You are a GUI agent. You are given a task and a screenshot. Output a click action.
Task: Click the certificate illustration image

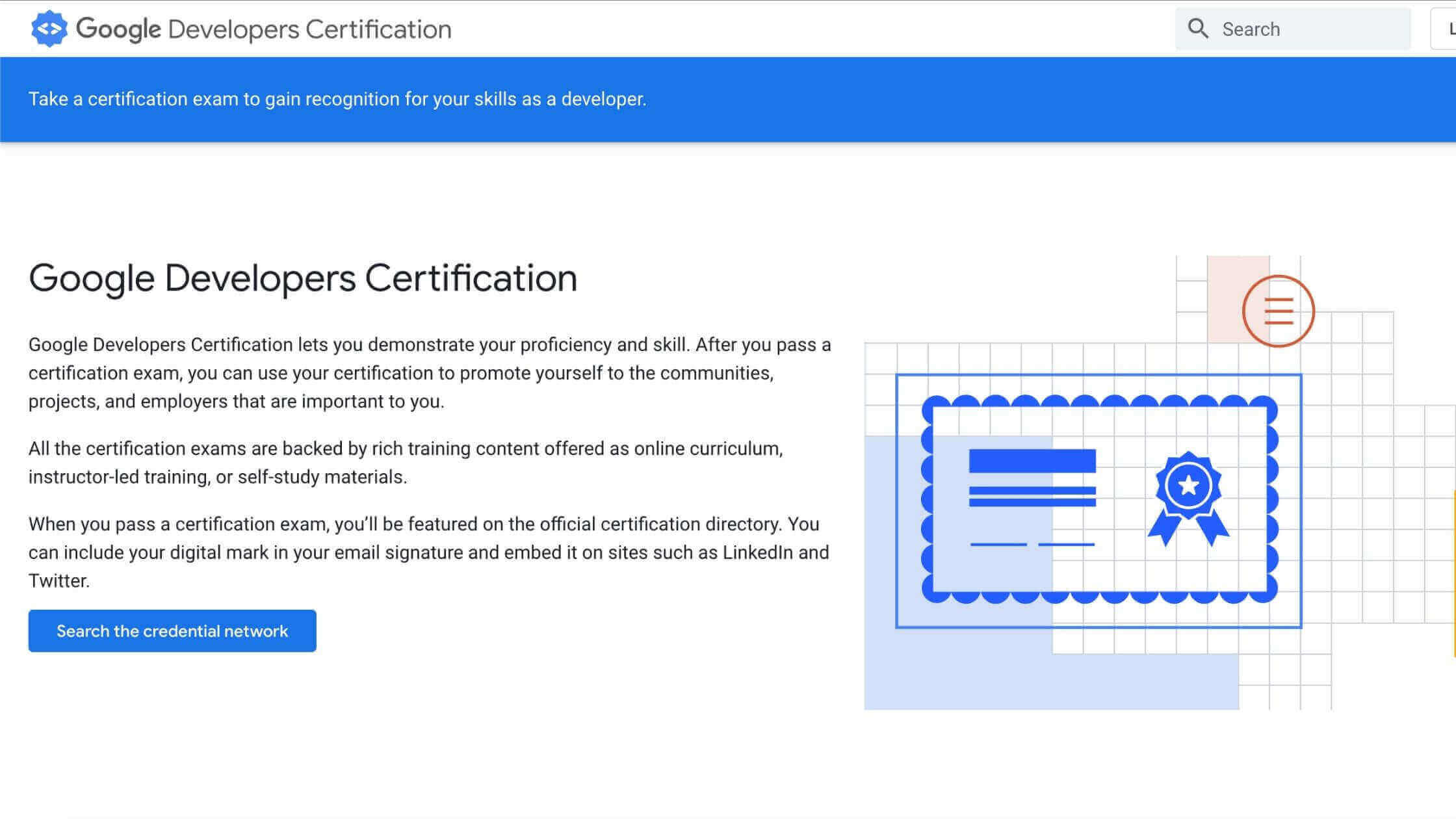1160,482
